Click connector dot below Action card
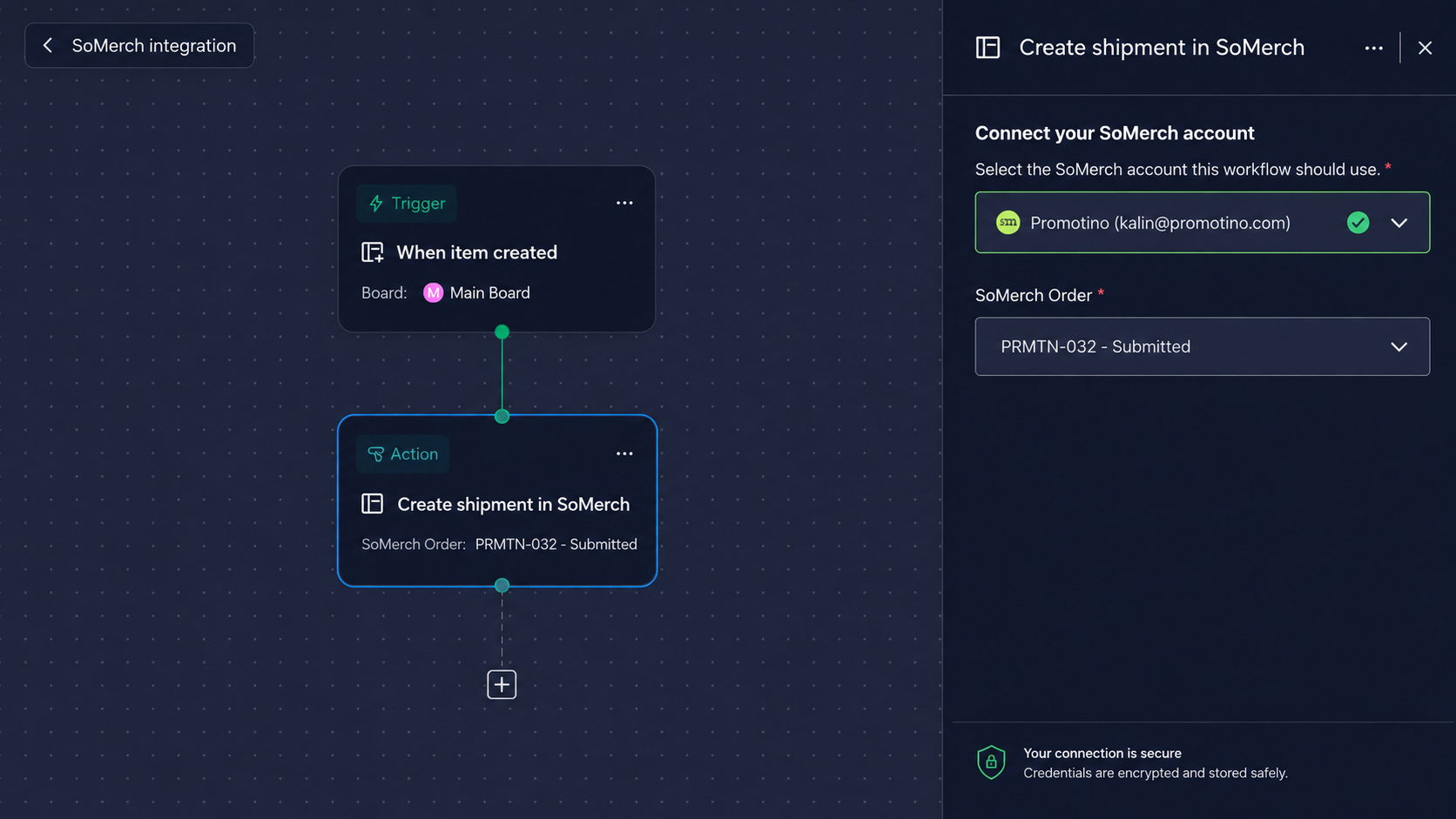The width and height of the screenshot is (1456, 819). point(502,586)
